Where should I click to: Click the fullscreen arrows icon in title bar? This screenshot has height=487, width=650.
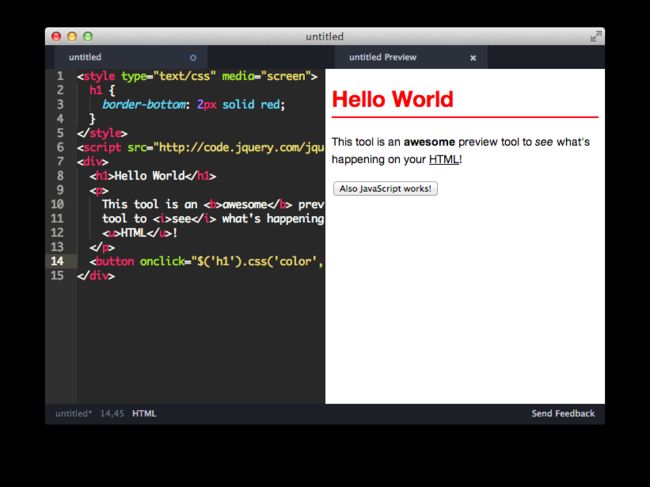click(x=596, y=36)
